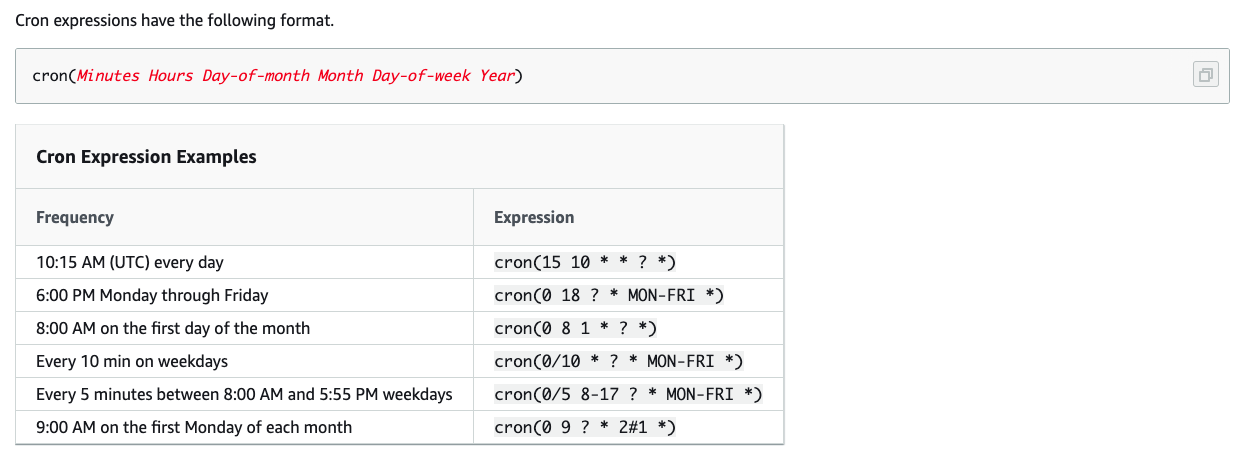Screen dimensions: 1249x458
Task: Click the cron(15 10 * * ? *) expression
Action: click(585, 263)
